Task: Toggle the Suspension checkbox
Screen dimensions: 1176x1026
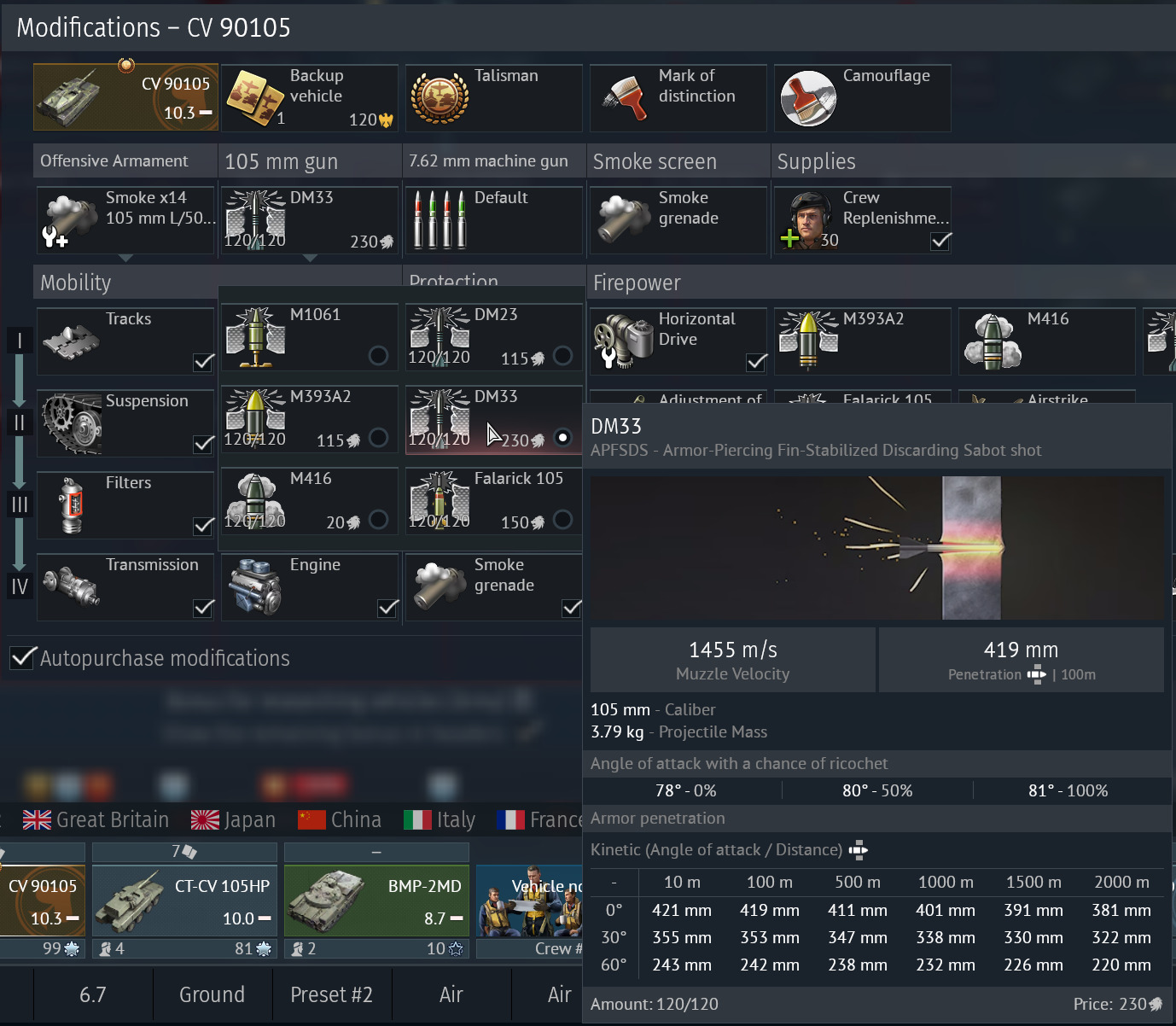Action: click(203, 445)
